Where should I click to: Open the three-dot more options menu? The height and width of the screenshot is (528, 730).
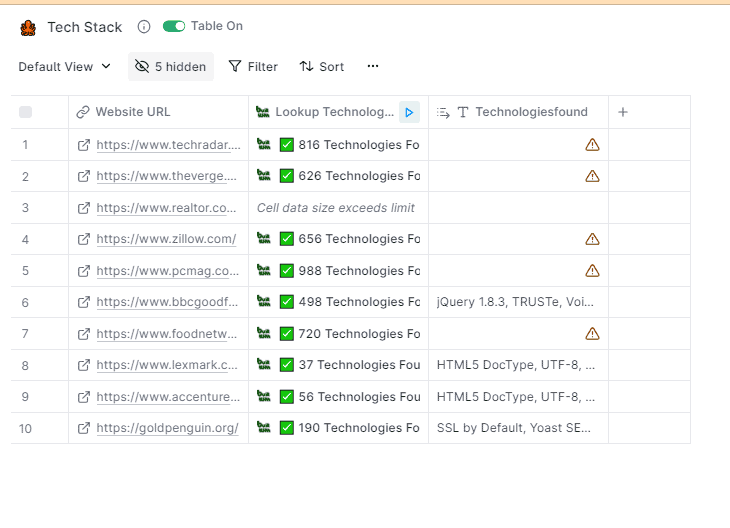coord(373,66)
